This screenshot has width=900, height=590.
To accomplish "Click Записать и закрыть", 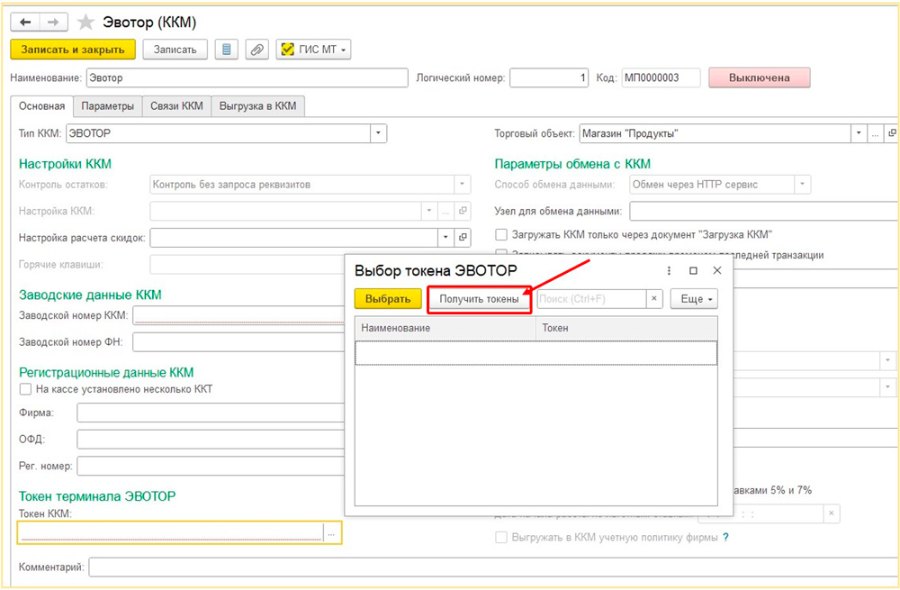I will 73,49.
